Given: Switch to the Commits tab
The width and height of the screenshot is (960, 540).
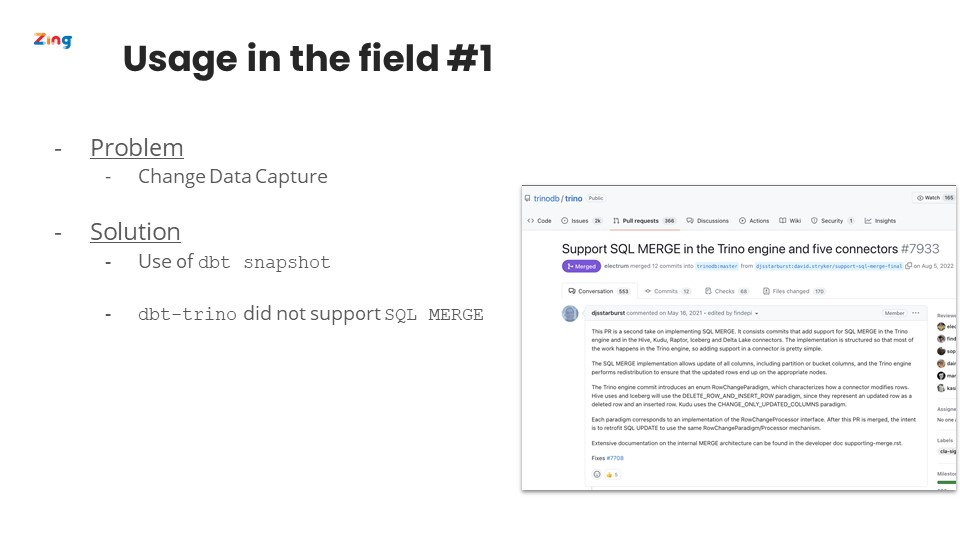Looking at the screenshot, I should (667, 291).
